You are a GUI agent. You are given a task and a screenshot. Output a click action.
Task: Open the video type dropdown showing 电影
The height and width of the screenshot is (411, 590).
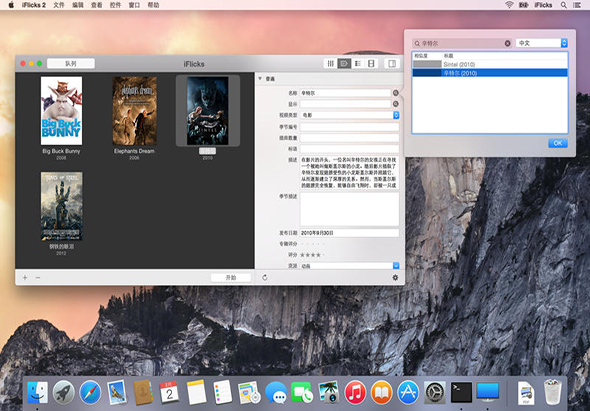tap(349, 115)
